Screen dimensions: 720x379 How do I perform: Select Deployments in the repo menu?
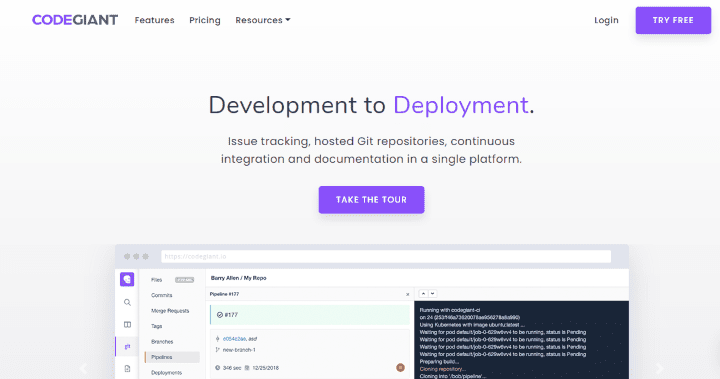tap(166, 373)
